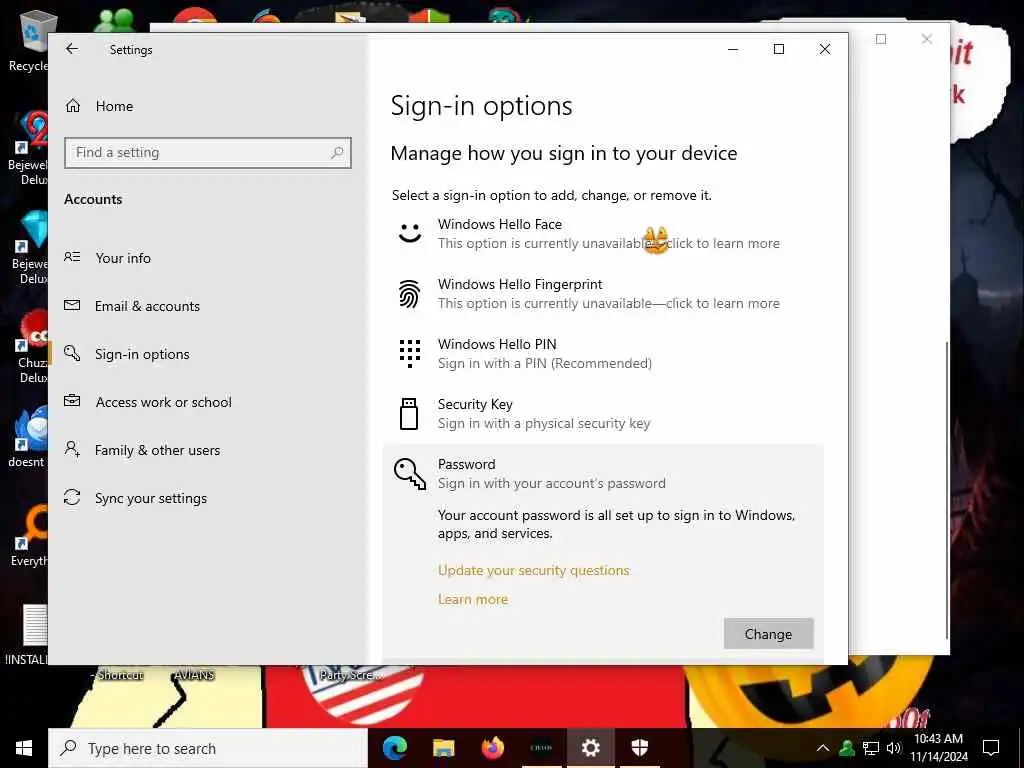Launch Firefox from taskbar
1024x768 pixels.
(x=492, y=748)
